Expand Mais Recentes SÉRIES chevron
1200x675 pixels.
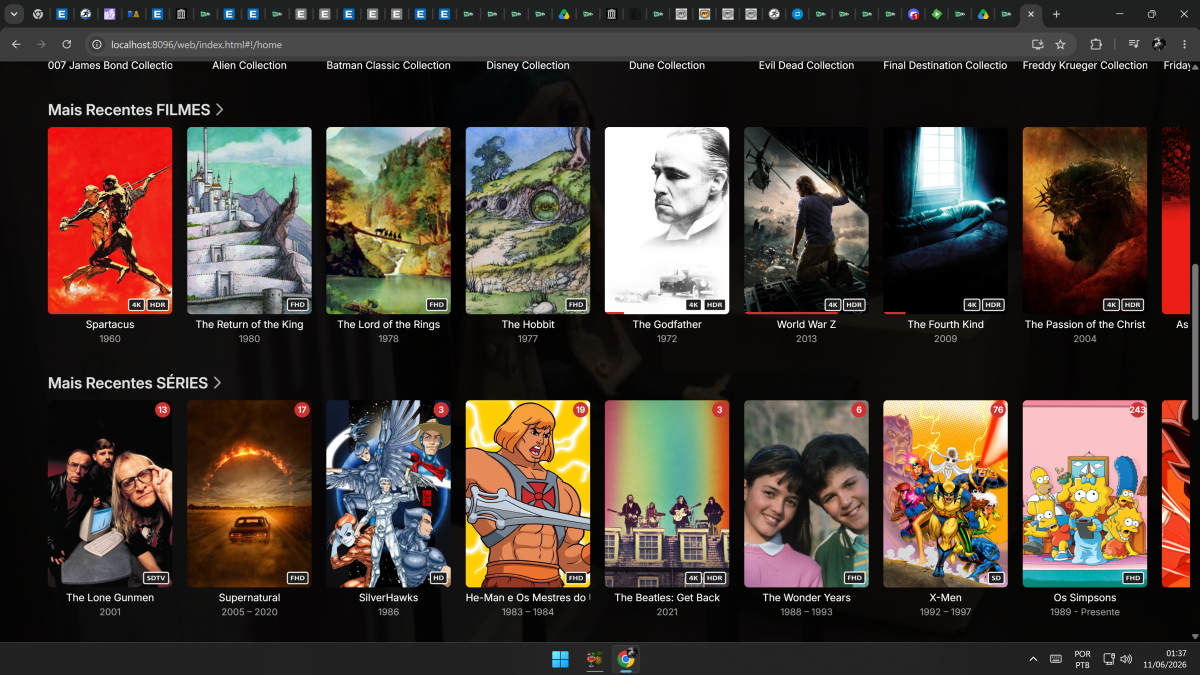click(217, 383)
